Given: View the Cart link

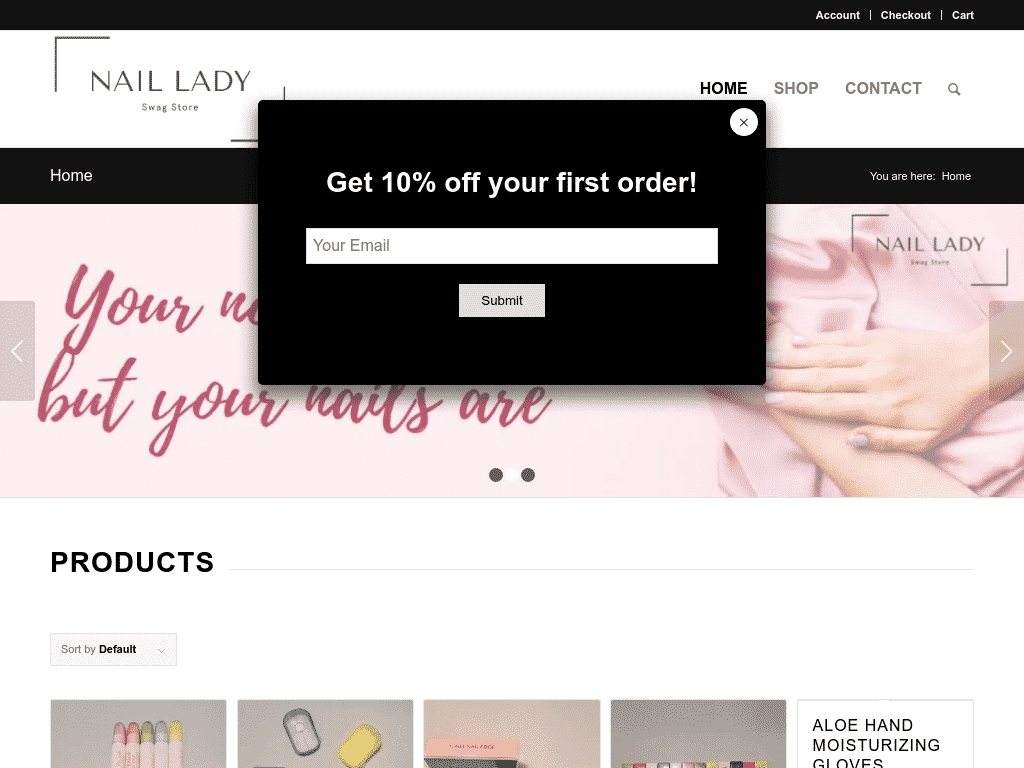Looking at the screenshot, I should [962, 15].
